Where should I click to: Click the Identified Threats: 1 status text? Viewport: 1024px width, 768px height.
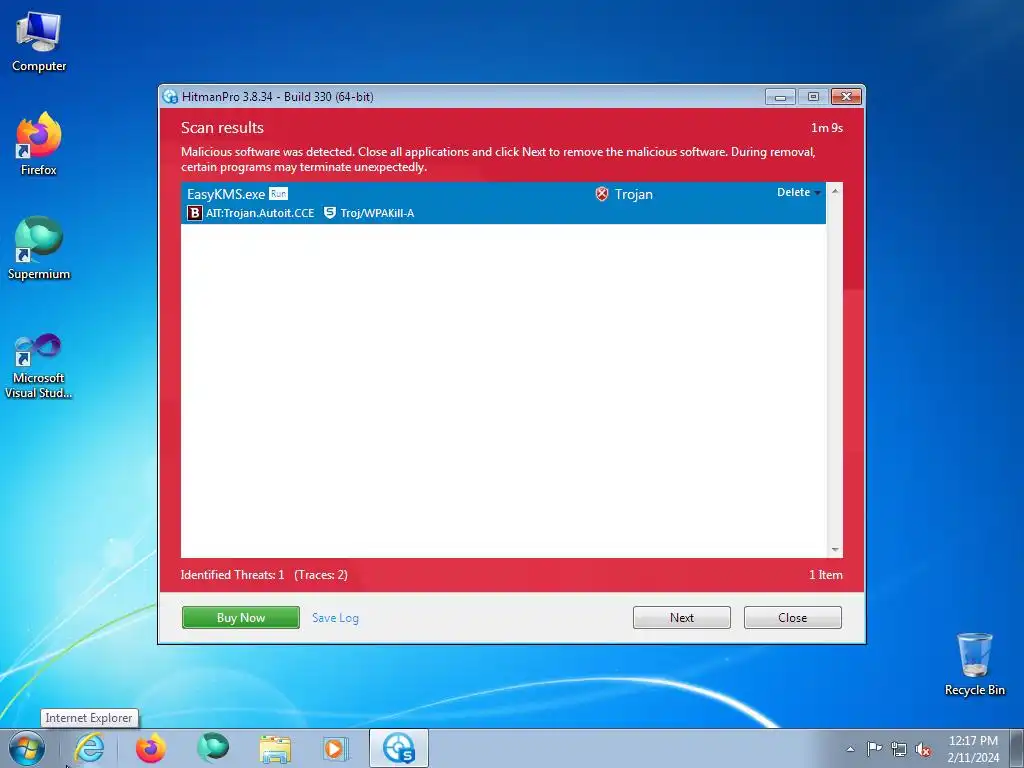coord(232,575)
